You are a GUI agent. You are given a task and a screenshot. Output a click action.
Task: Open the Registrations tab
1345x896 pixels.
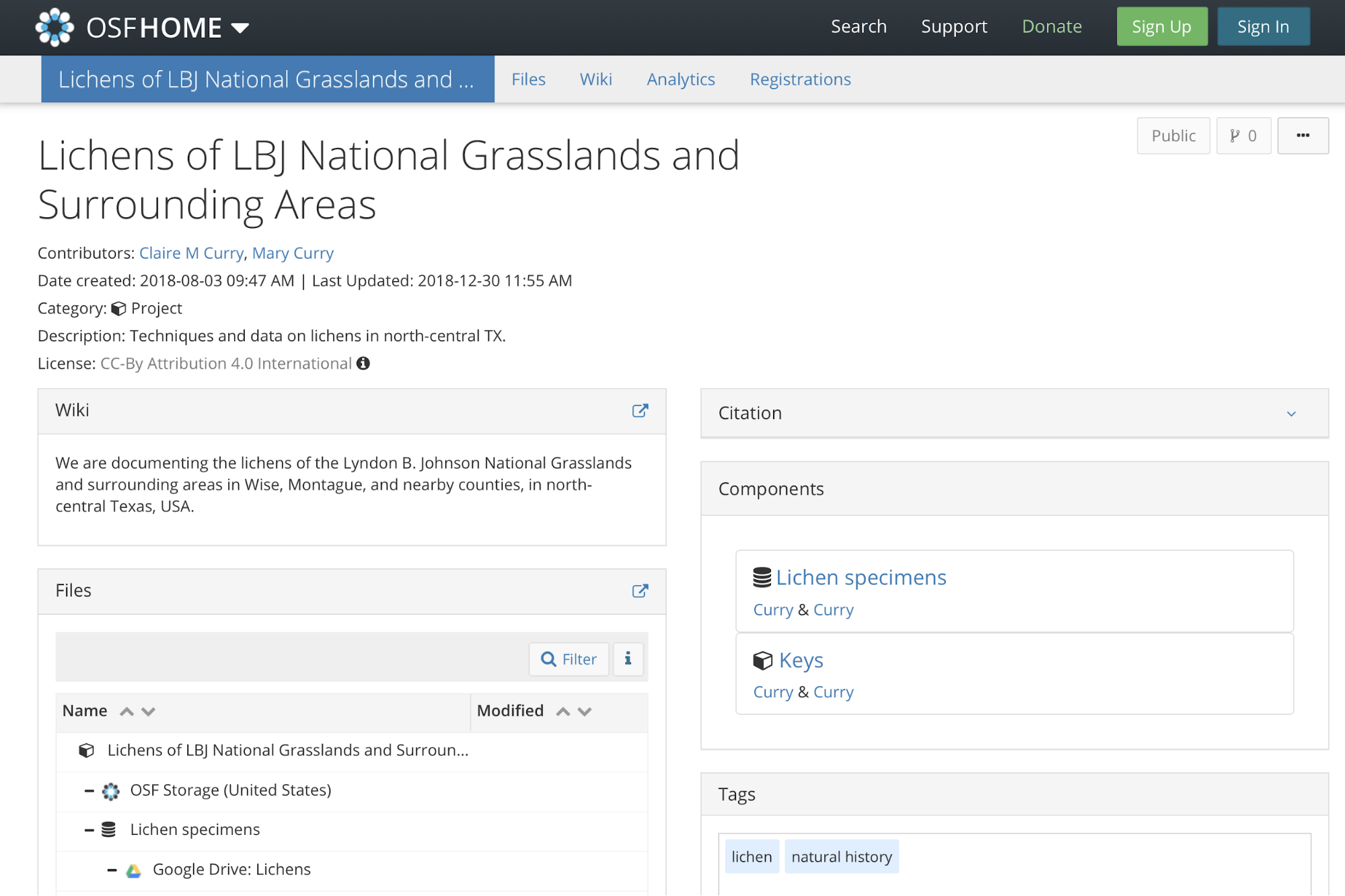[799, 79]
